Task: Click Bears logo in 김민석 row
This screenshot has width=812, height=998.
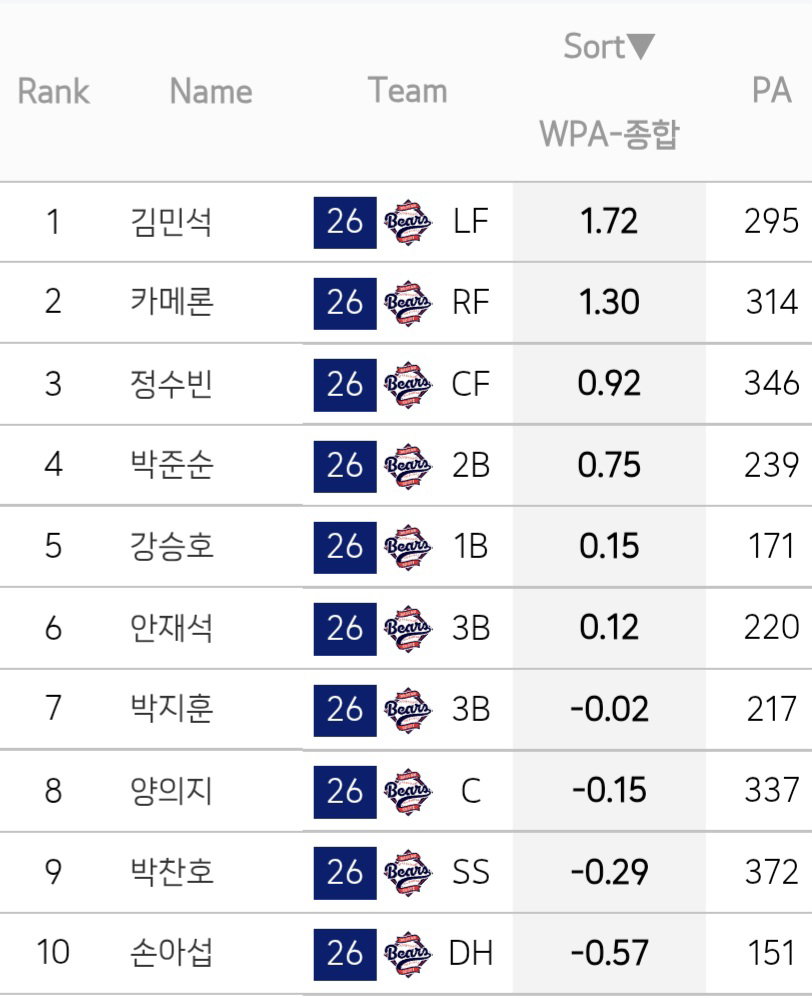Action: click(x=407, y=222)
